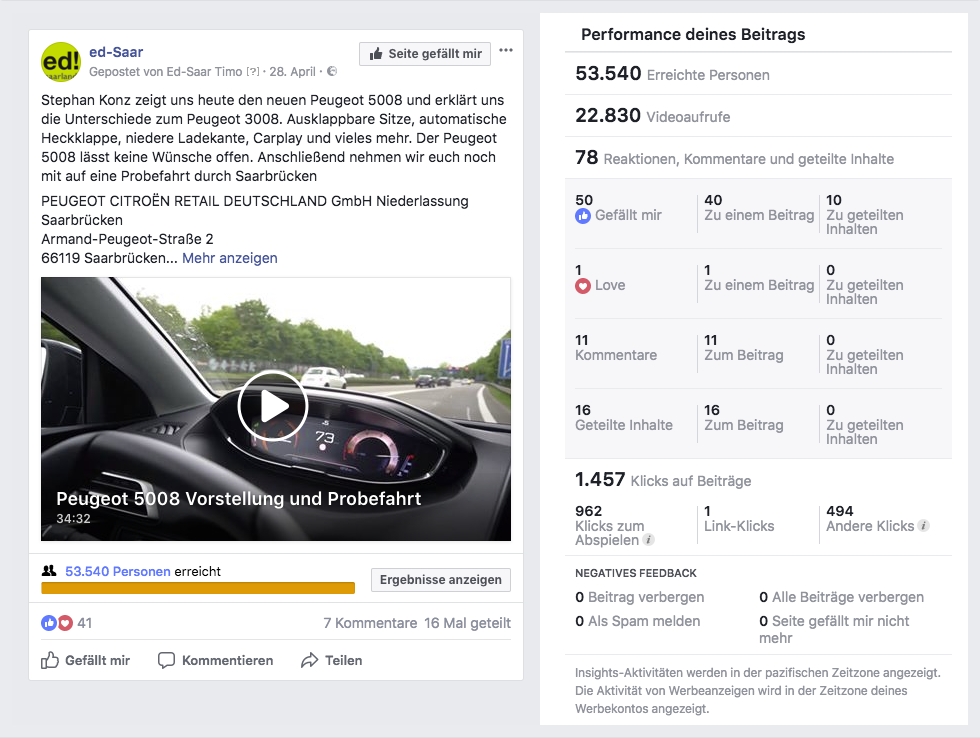Click the info icon next to 'Andere Klicks'
Image resolution: width=980 pixels, height=738 pixels.
pos(924,526)
